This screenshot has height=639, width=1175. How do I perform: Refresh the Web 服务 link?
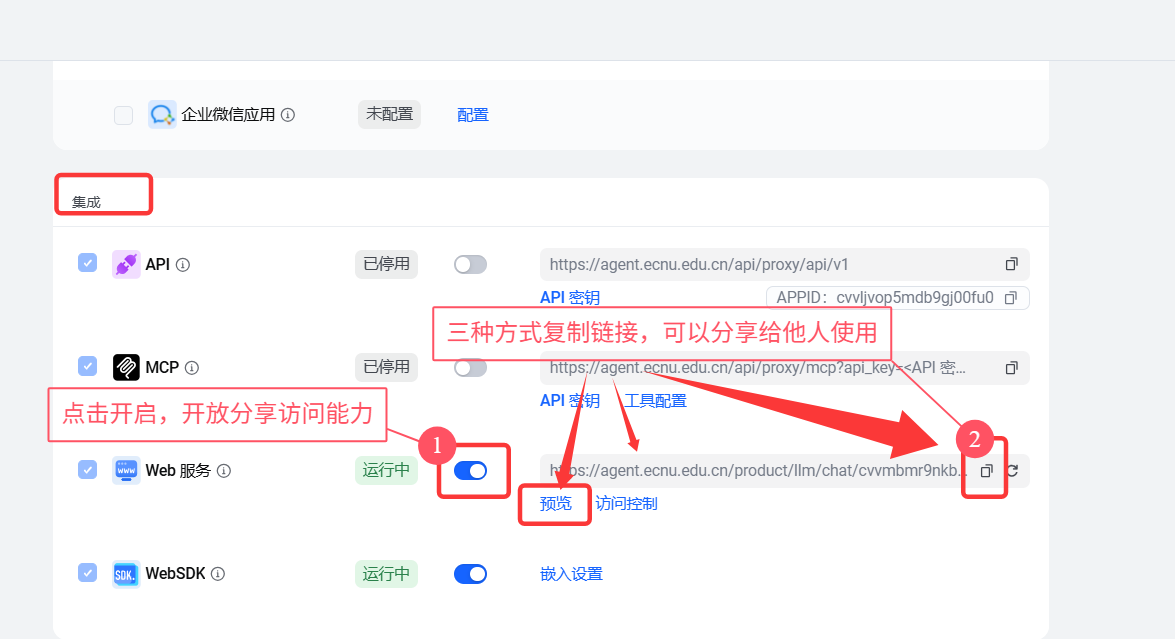(x=1011, y=470)
